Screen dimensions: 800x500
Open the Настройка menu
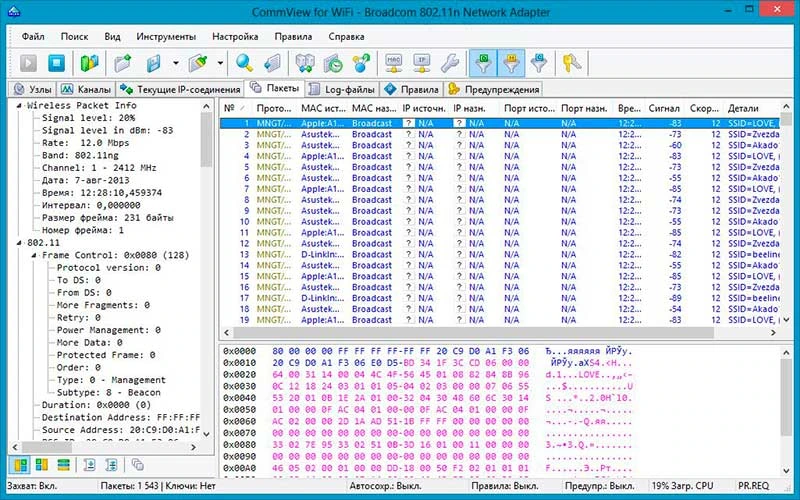235,37
